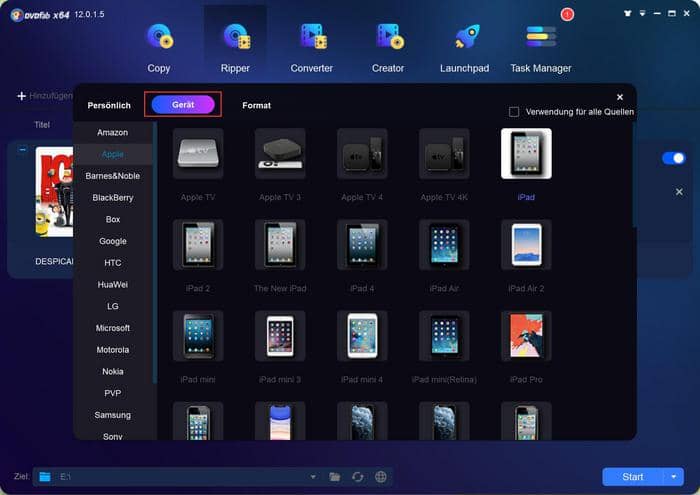Click the Start button
700x495 pixels.
coord(633,477)
